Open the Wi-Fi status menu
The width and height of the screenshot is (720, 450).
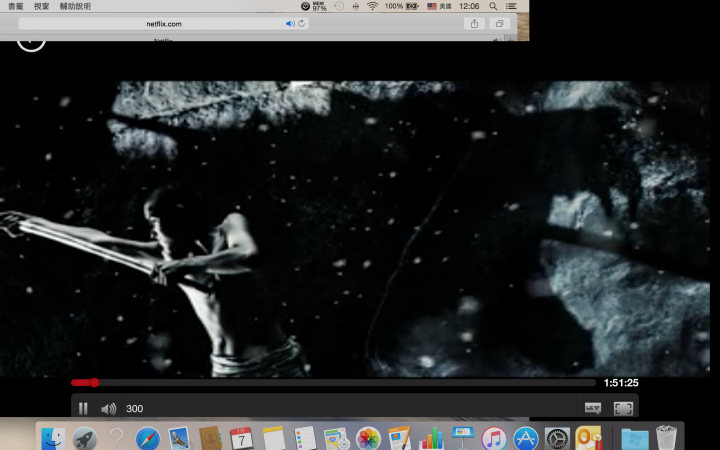tap(372, 6)
